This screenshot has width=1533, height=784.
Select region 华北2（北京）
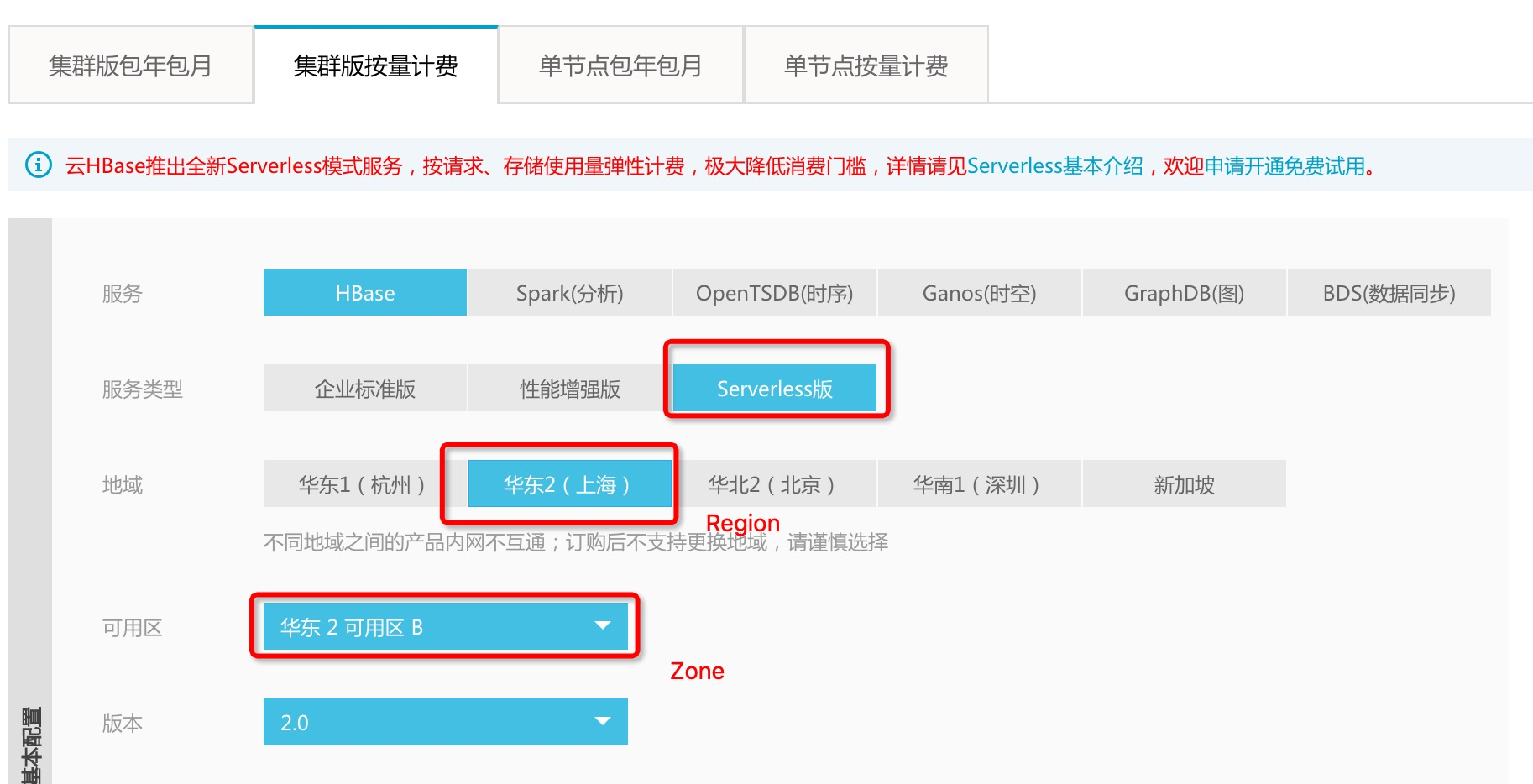775,483
